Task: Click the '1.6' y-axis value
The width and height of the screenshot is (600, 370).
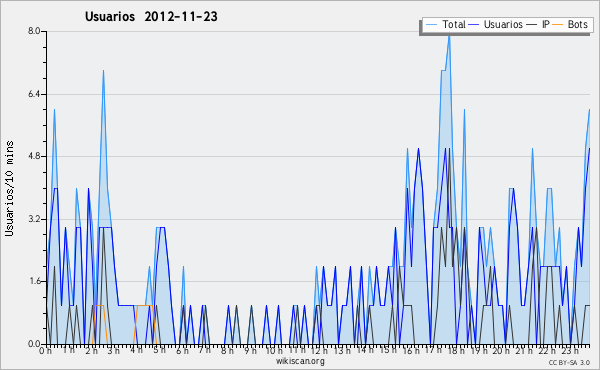Action: pyautogui.click(x=34, y=281)
